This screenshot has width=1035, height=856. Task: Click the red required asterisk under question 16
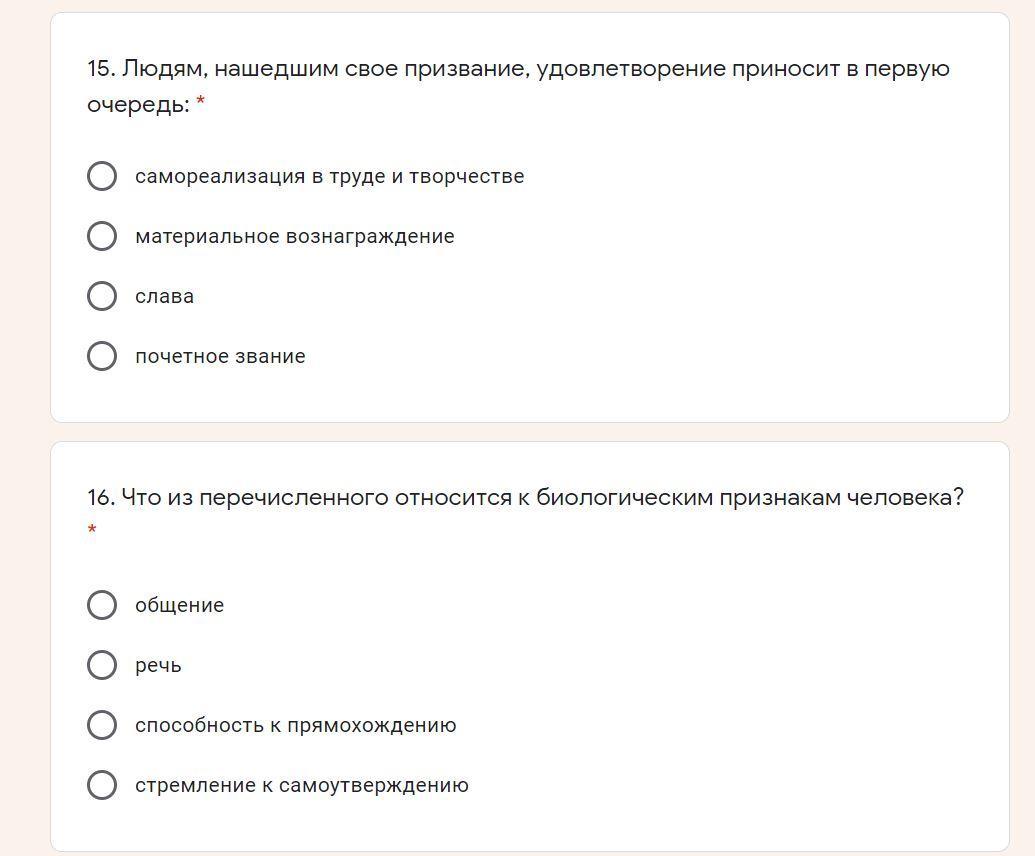tap(92, 530)
